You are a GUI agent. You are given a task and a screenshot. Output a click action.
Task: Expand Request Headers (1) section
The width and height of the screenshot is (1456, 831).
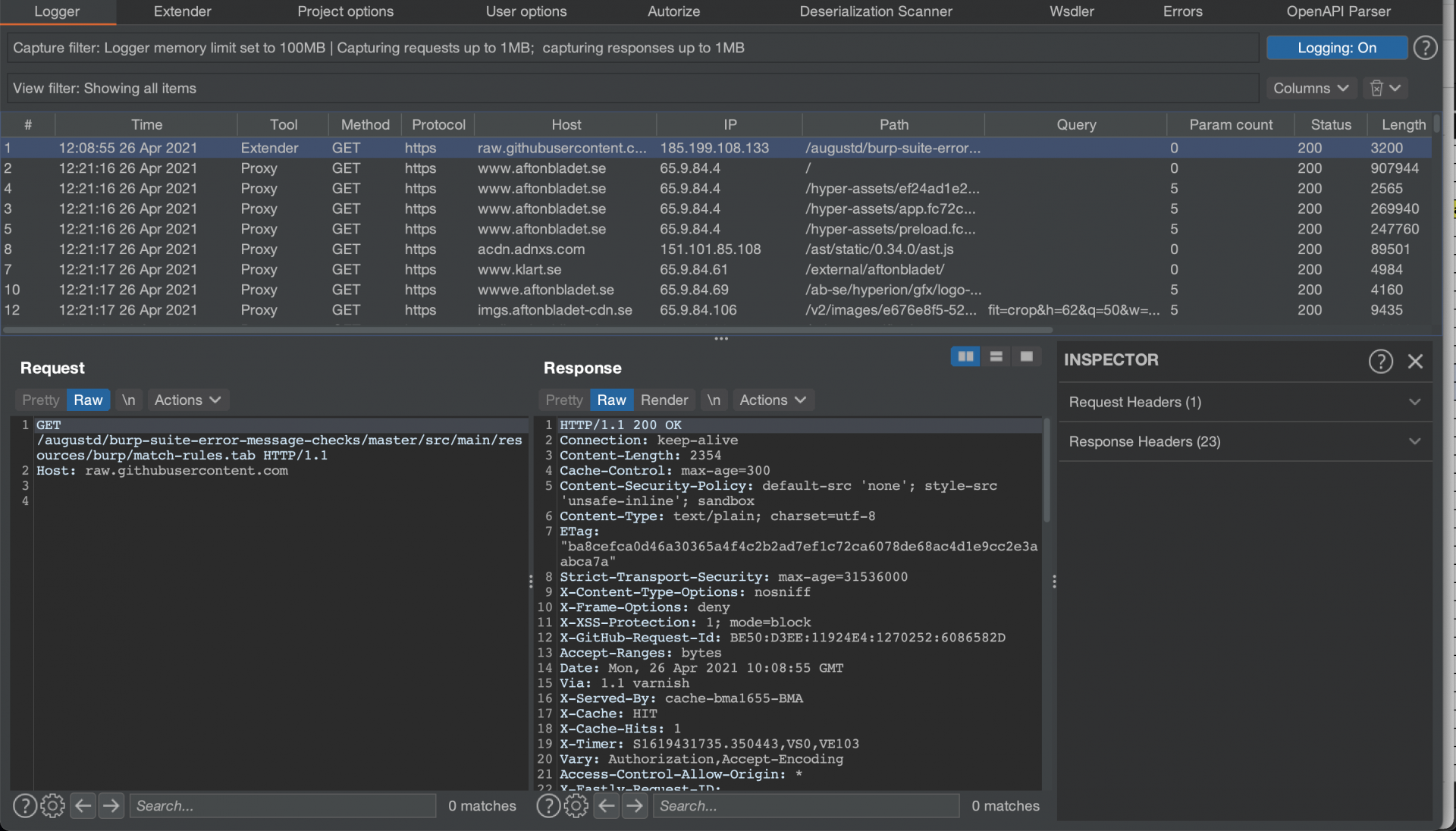click(1244, 402)
